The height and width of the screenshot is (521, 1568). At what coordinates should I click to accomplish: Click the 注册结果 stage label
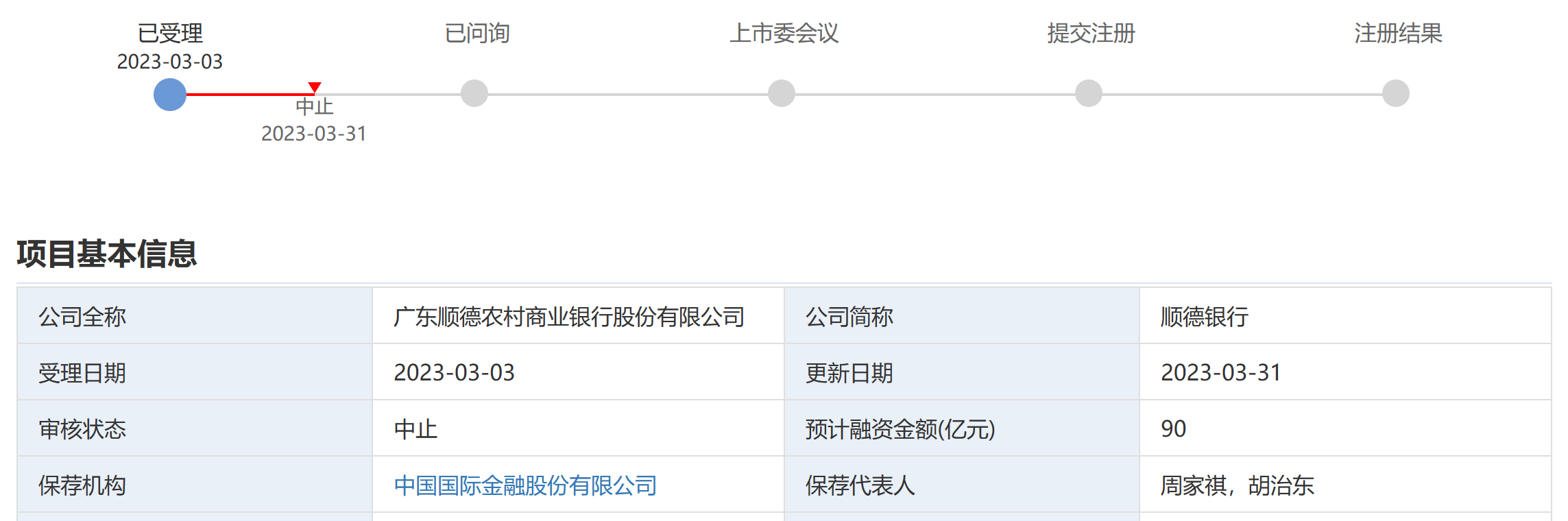[1399, 33]
